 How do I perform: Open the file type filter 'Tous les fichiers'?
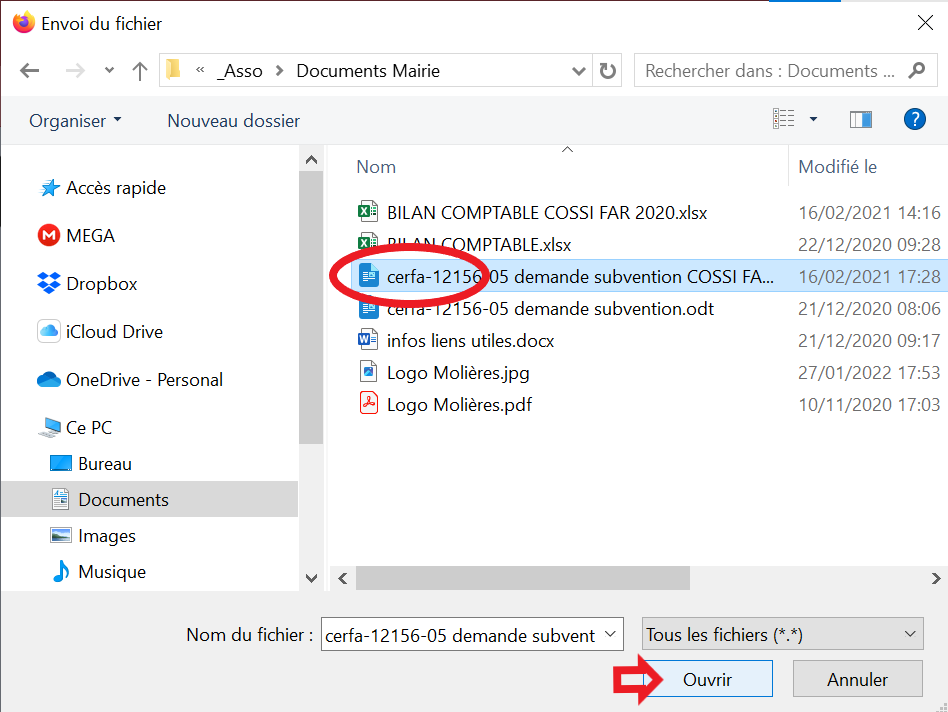pyautogui.click(x=782, y=635)
